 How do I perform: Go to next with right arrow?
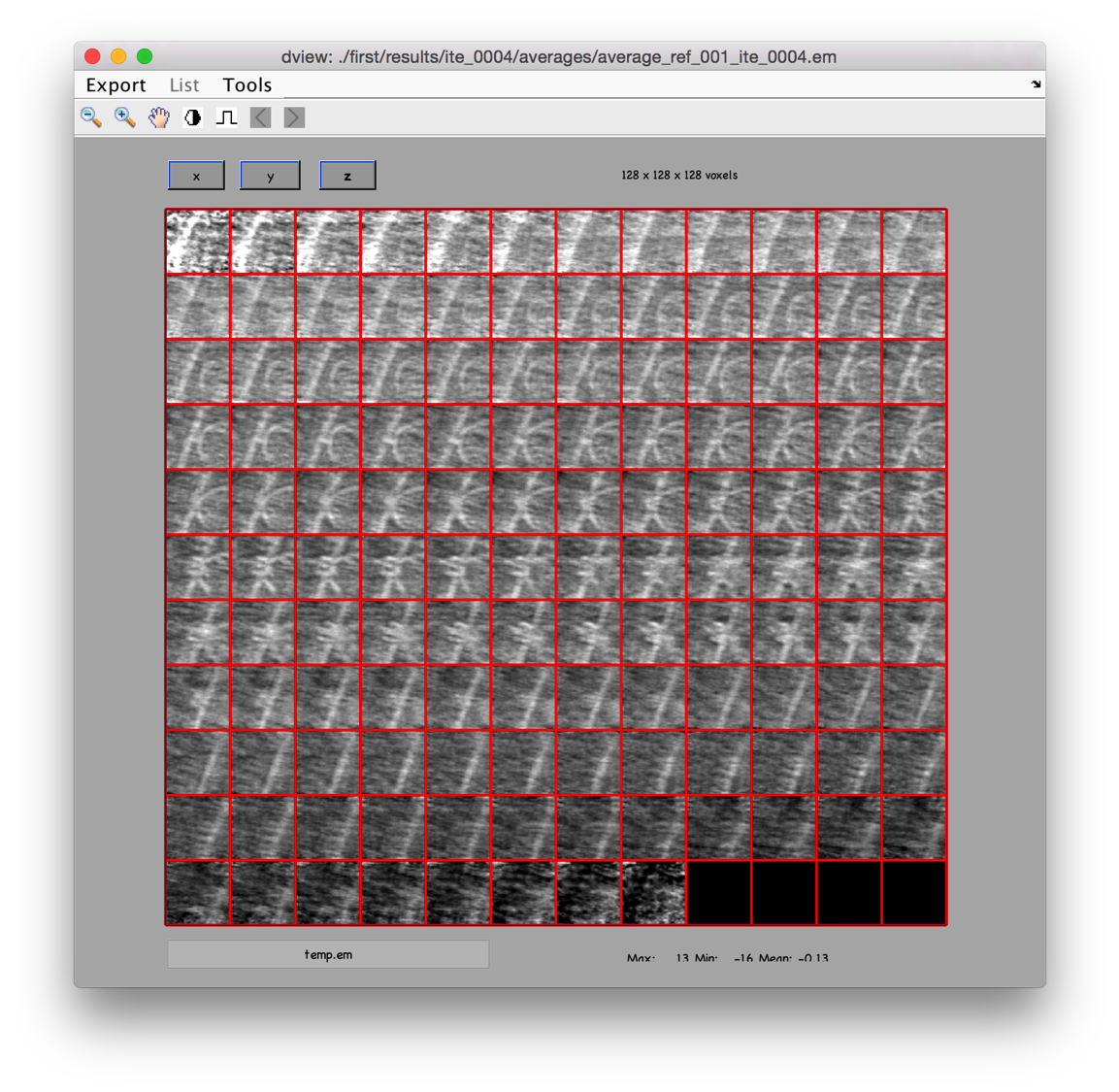click(294, 117)
